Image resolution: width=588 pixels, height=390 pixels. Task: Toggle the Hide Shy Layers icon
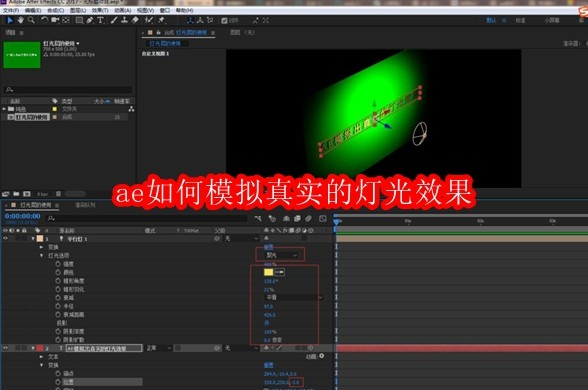coord(286,218)
